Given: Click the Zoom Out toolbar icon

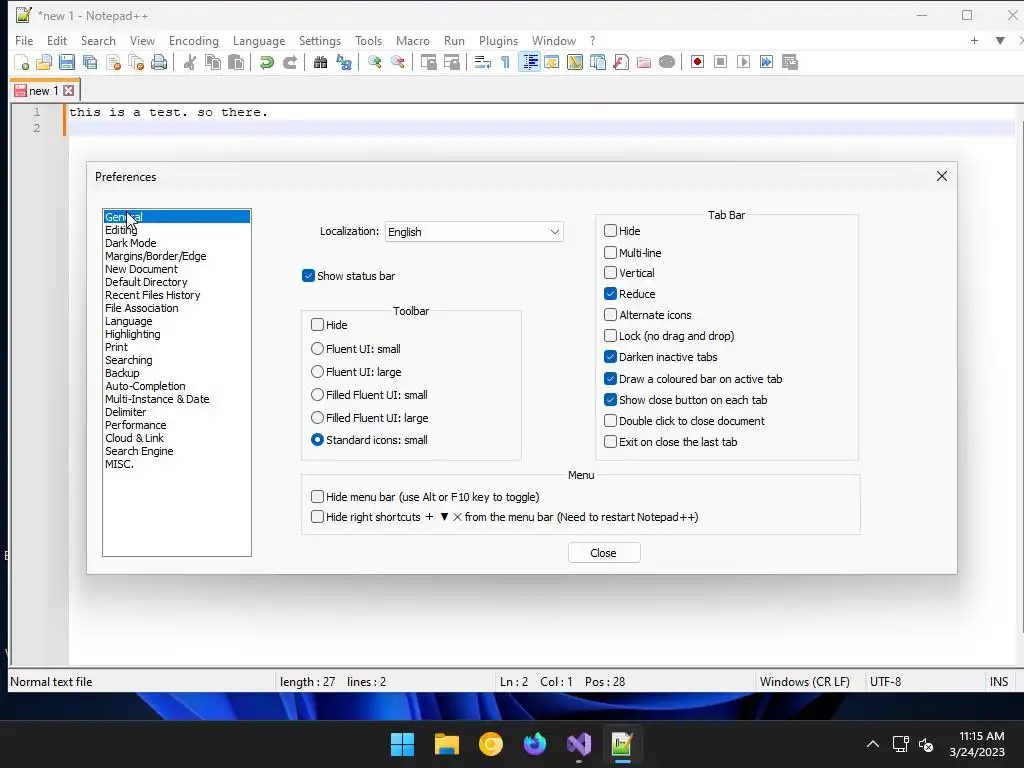Looking at the screenshot, I should (398, 62).
